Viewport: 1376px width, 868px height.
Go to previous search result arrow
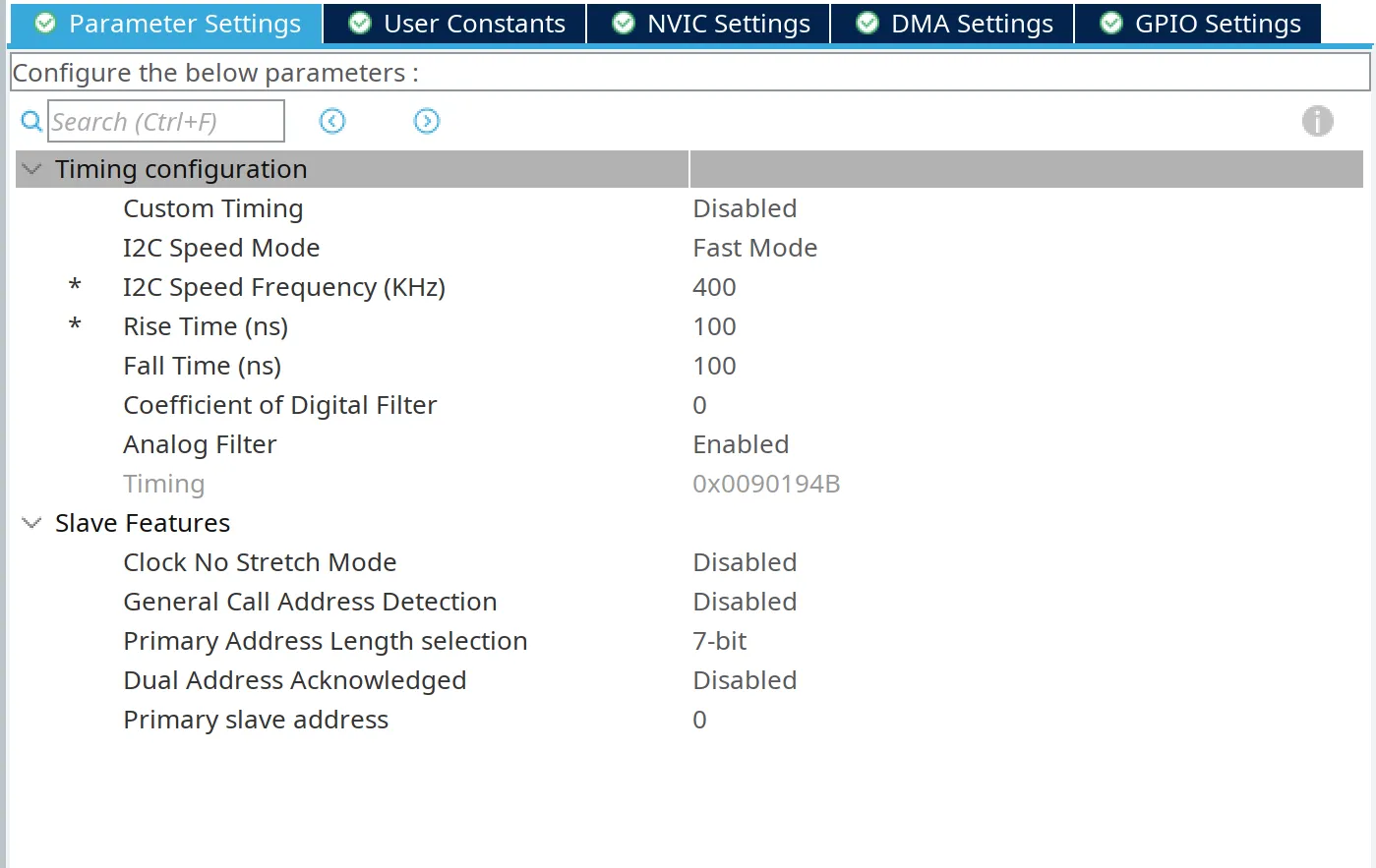[x=332, y=121]
